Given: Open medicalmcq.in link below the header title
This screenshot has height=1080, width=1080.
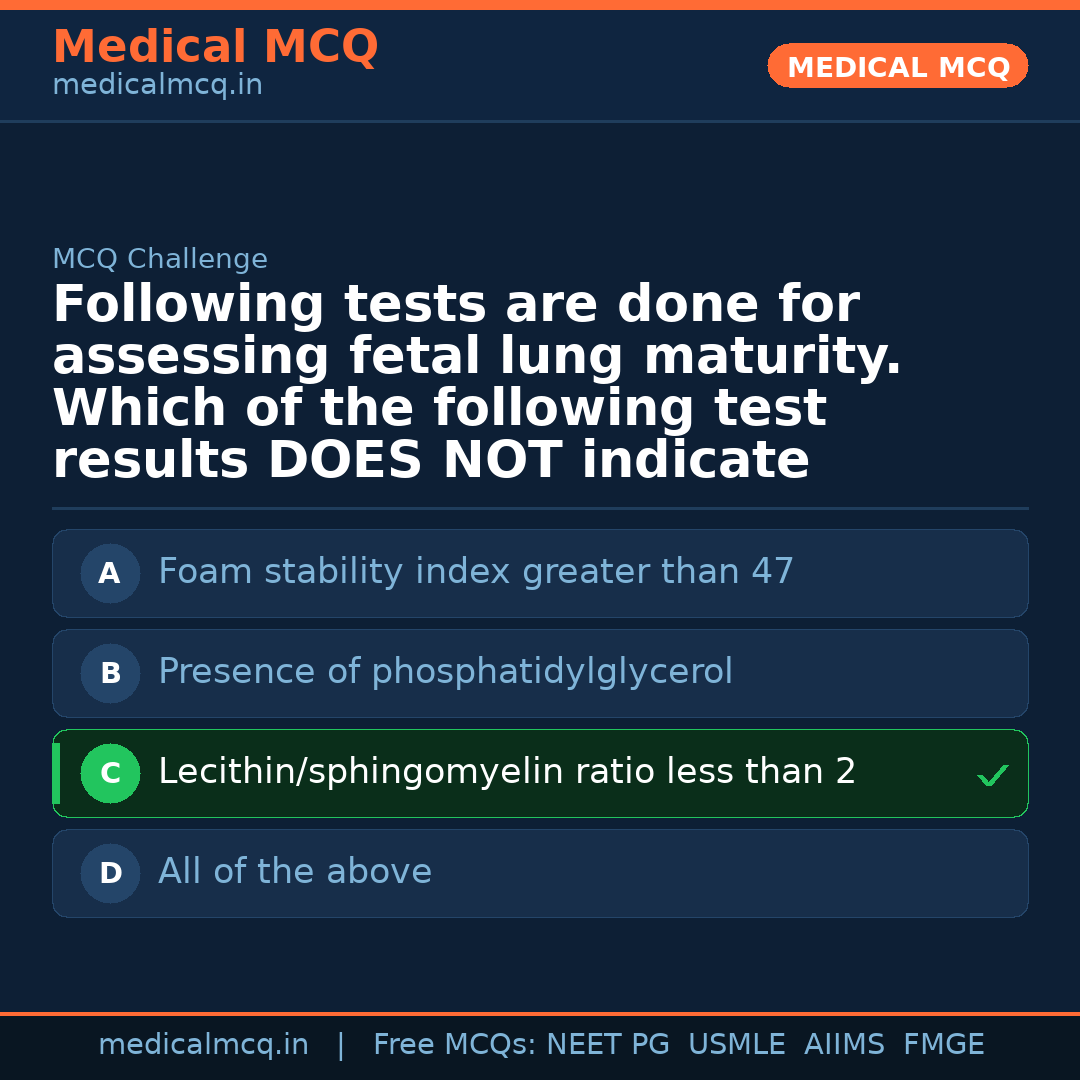Looking at the screenshot, I should pyautogui.click(x=157, y=86).
